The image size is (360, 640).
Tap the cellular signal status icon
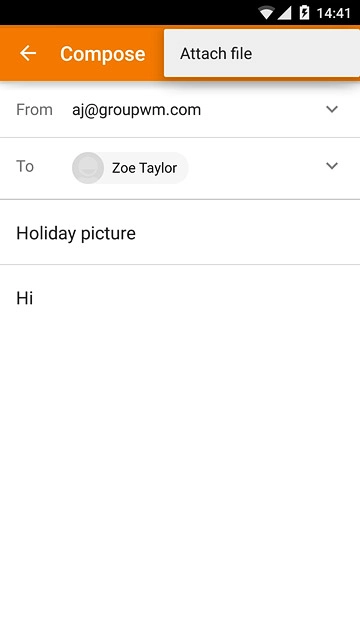[x=284, y=13]
